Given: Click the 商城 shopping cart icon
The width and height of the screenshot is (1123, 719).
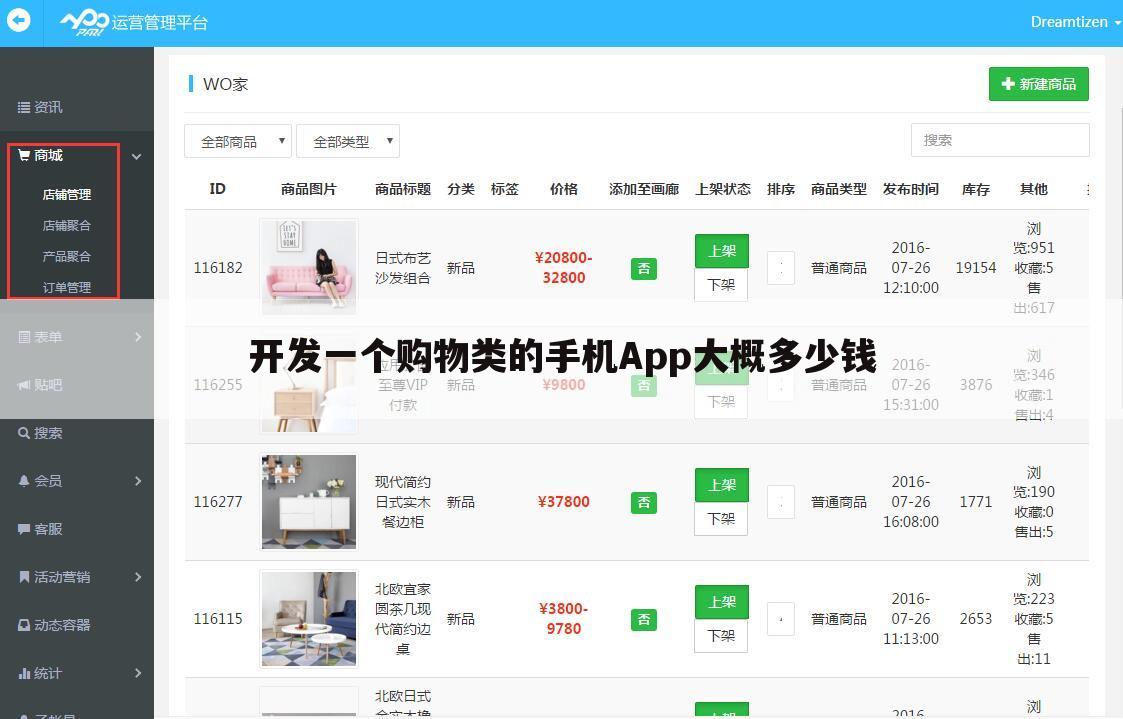Looking at the screenshot, I should point(24,155).
